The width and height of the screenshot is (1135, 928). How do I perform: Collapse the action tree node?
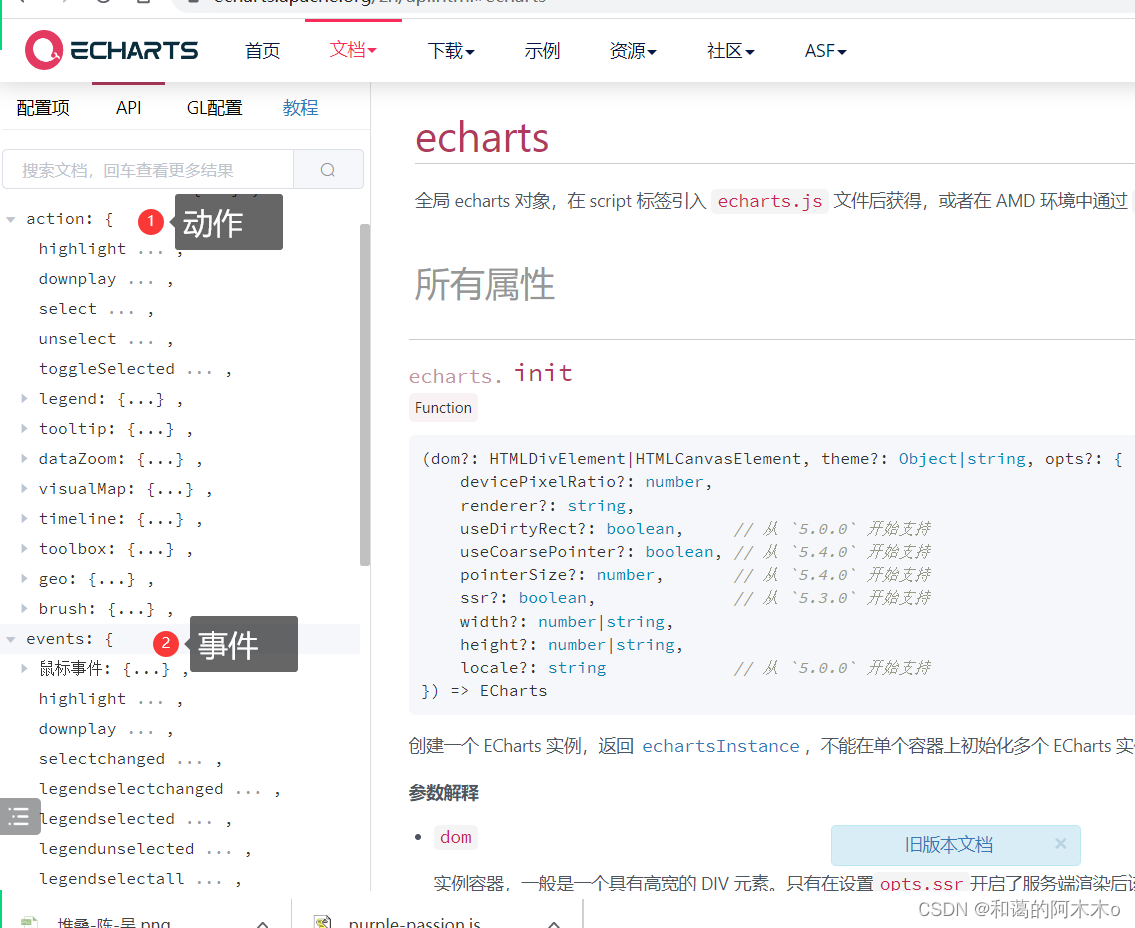tap(11, 219)
